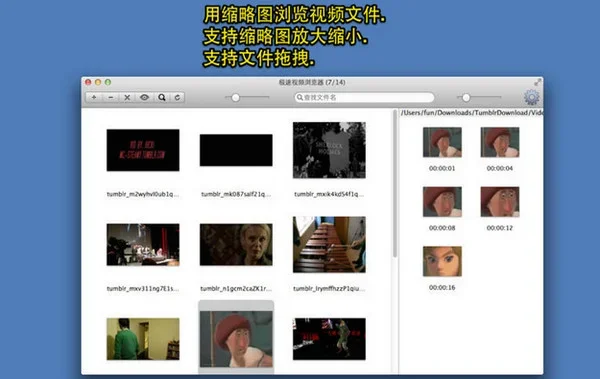Click the file name tumblr_n1gcm2caZK1r...
The width and height of the screenshot is (600, 379).
coord(236,288)
